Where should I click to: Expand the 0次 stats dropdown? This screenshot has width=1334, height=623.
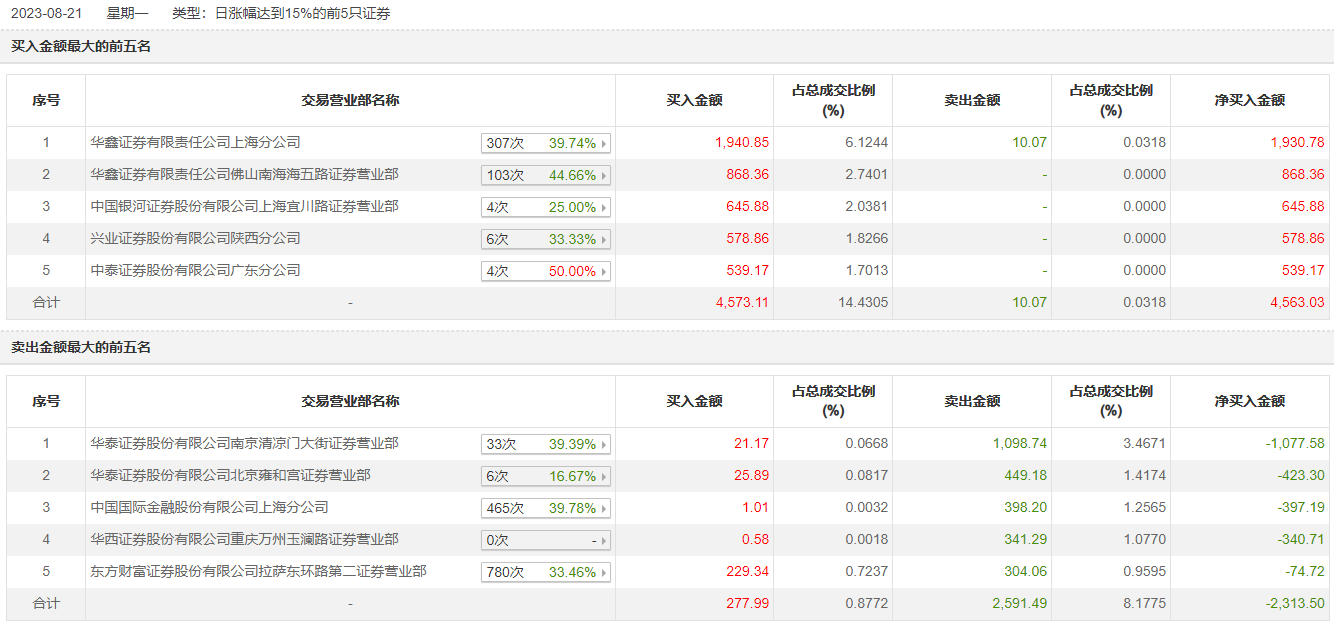coord(546,540)
